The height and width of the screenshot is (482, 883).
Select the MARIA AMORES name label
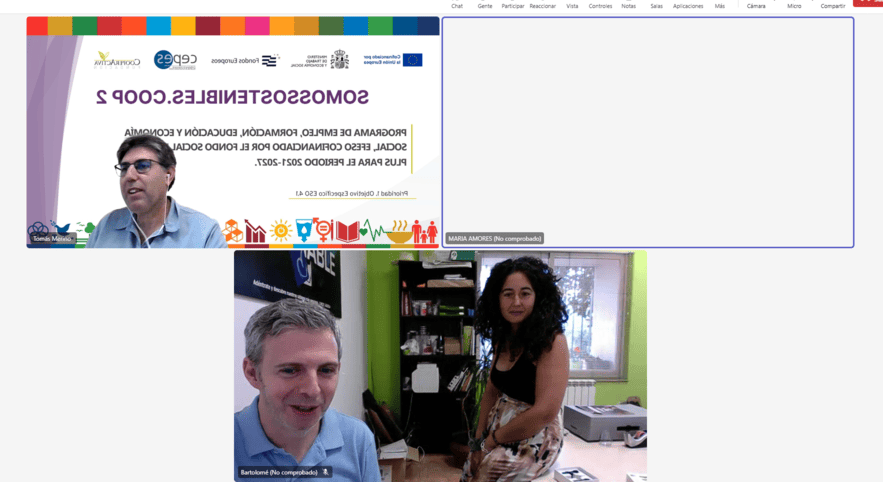pos(494,239)
